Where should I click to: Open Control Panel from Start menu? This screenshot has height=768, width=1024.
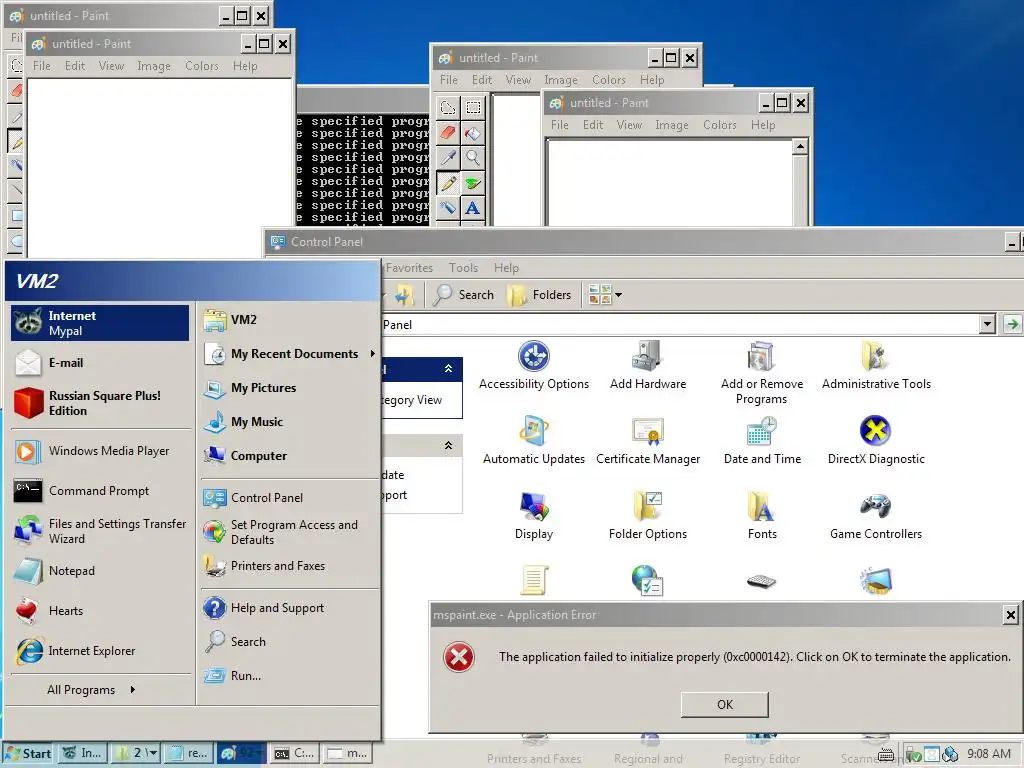pyautogui.click(x=289, y=497)
